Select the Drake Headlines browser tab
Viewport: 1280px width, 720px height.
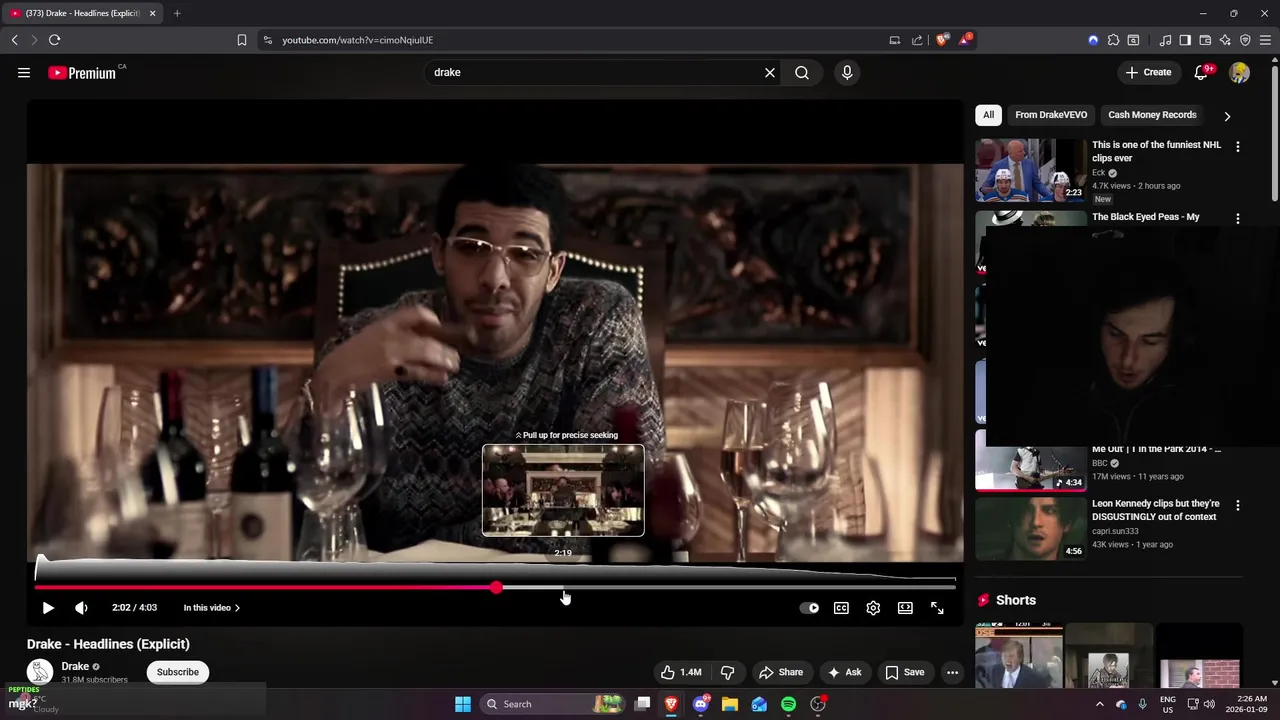tap(82, 13)
